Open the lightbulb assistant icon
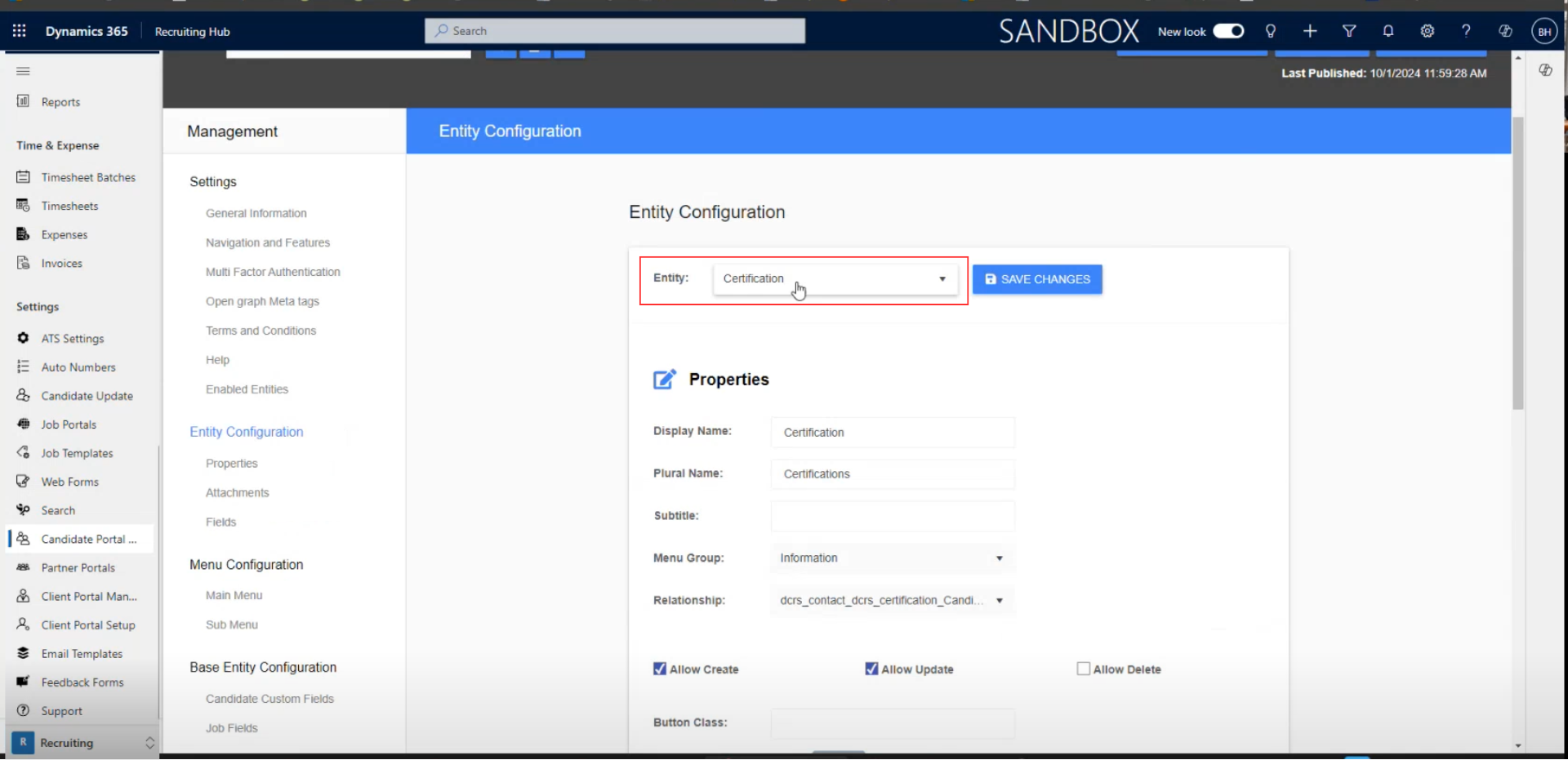This screenshot has width=1568, height=760. (x=1271, y=31)
